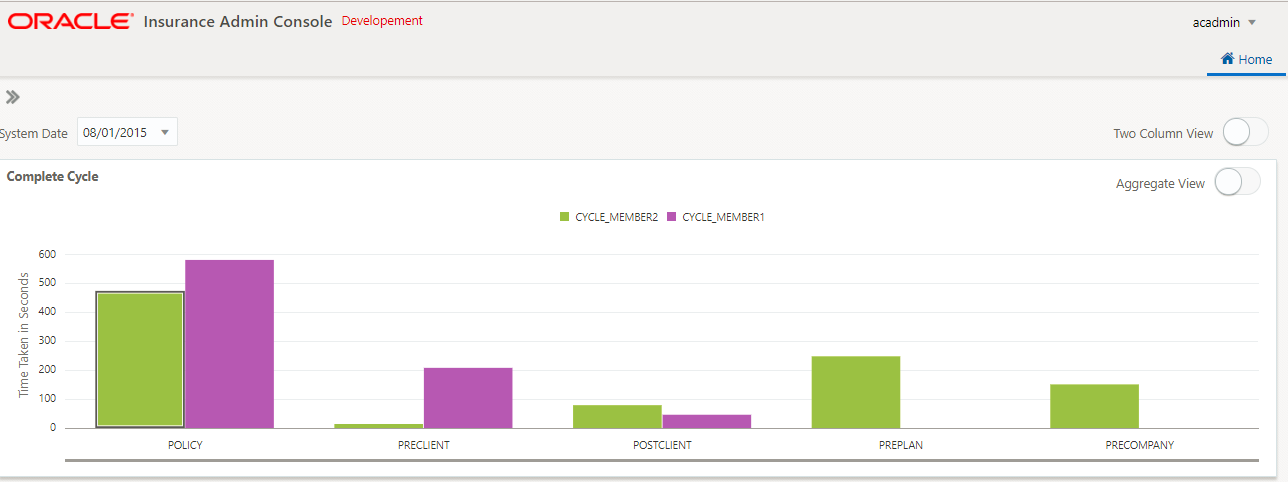Click the Insurance Admin Console title
The height and width of the screenshot is (482, 1288).
(238, 21)
